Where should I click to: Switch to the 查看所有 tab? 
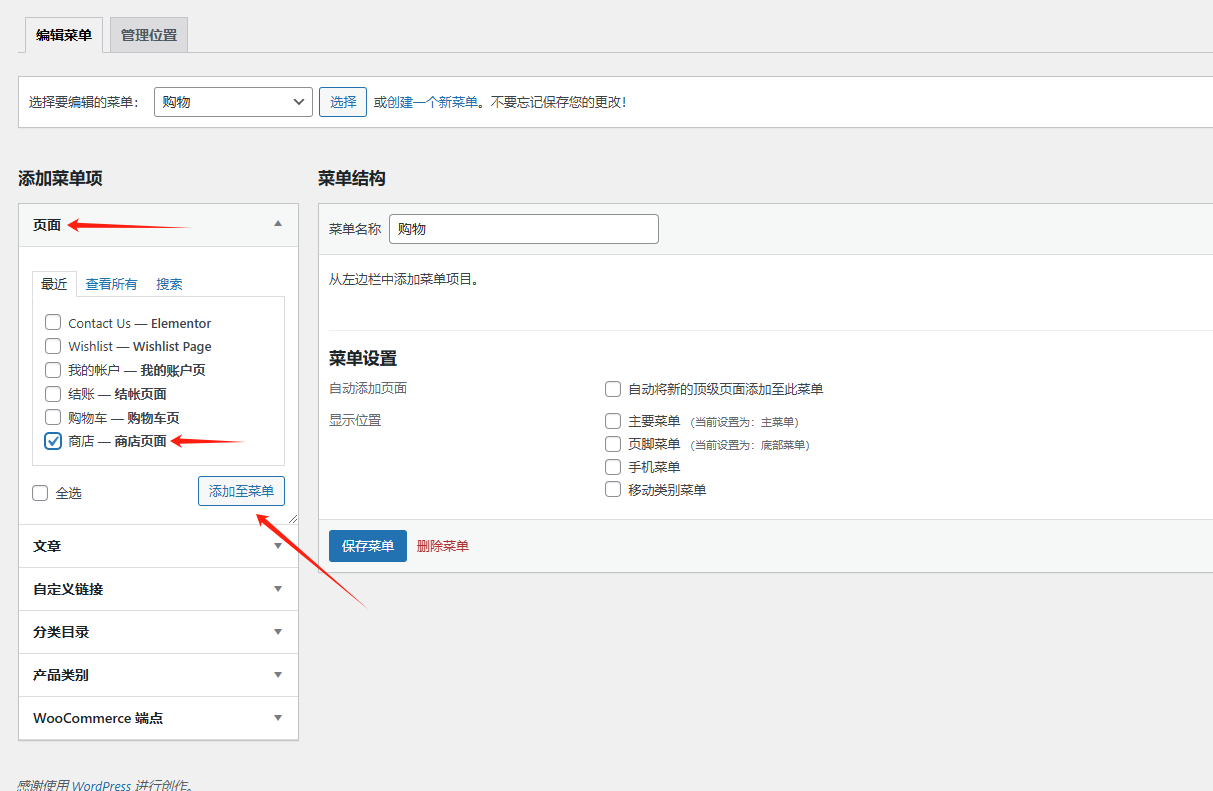click(110, 283)
